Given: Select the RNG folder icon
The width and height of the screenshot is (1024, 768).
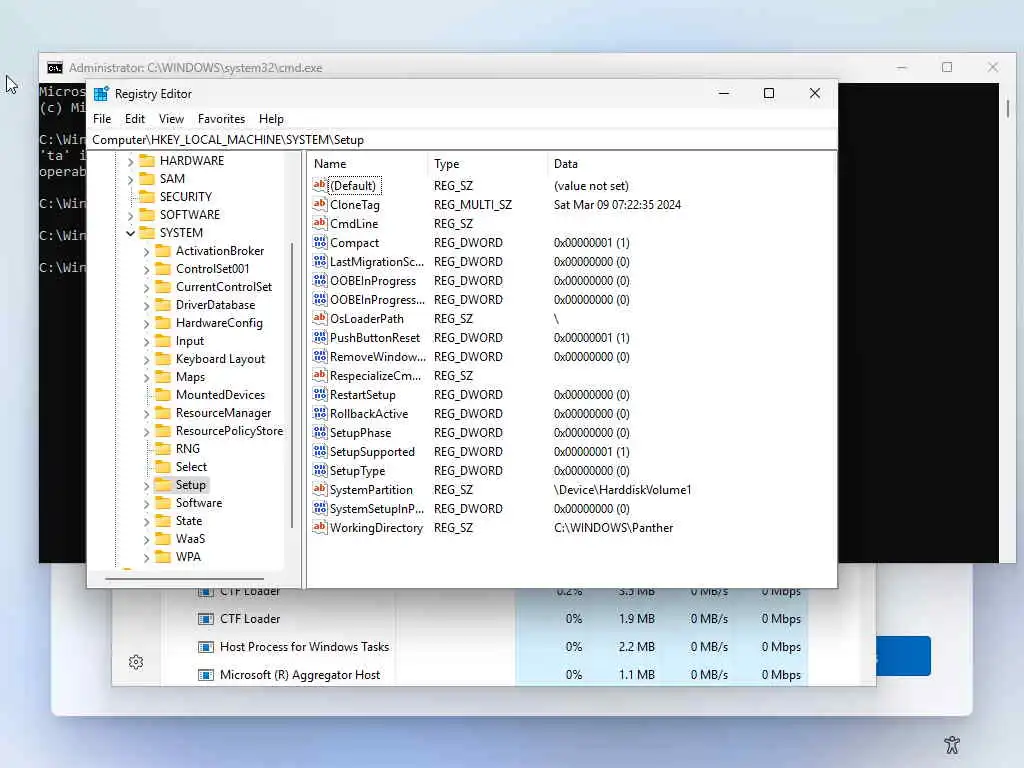Looking at the screenshot, I should click(163, 449).
